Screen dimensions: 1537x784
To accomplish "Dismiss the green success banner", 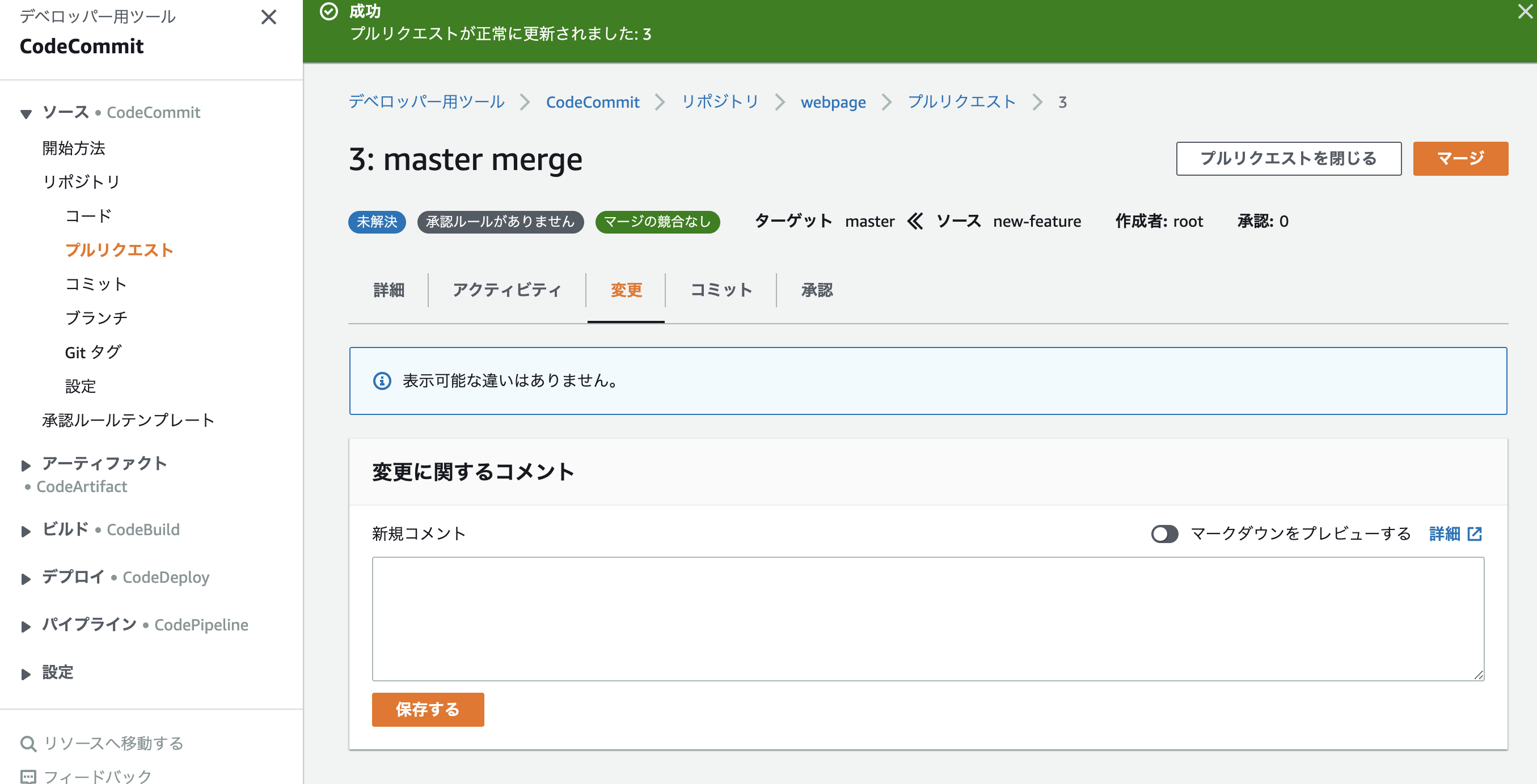I will tap(1525, 11).
